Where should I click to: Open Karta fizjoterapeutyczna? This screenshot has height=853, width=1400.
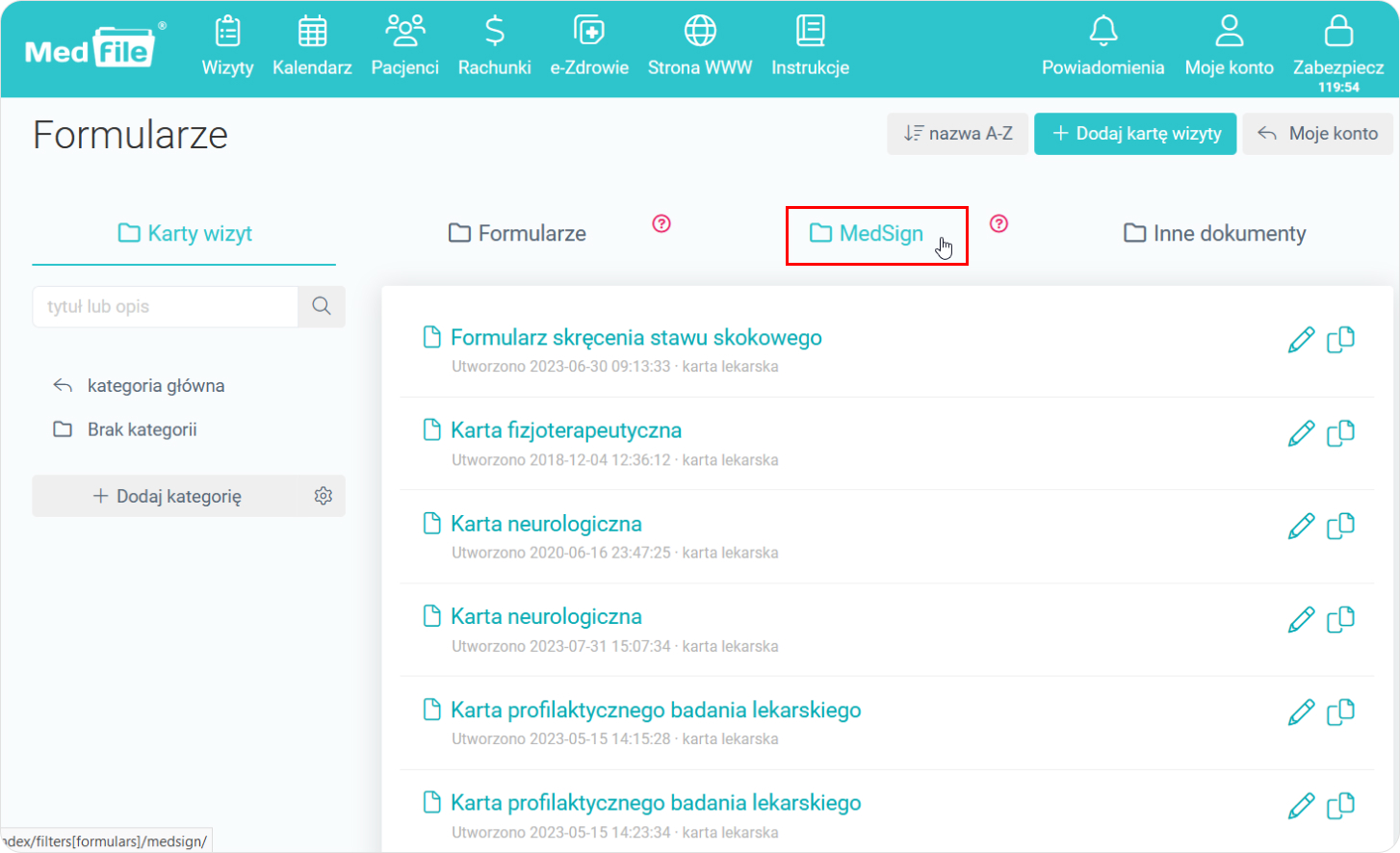coord(566,430)
